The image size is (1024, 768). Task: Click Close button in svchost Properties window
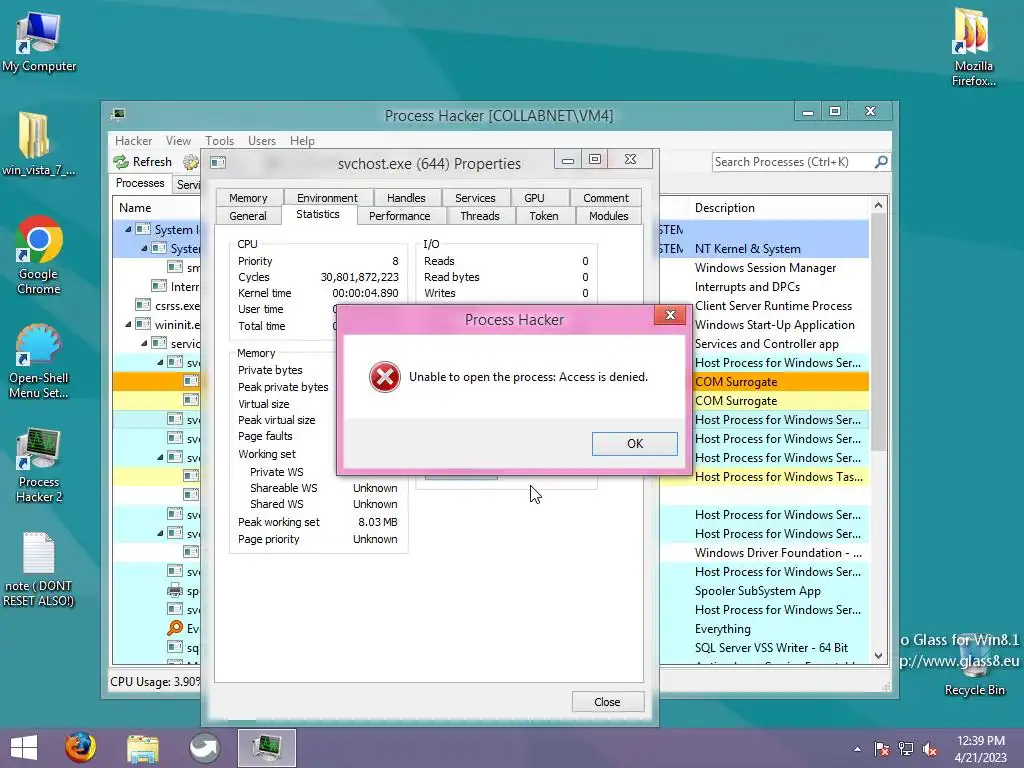point(607,701)
